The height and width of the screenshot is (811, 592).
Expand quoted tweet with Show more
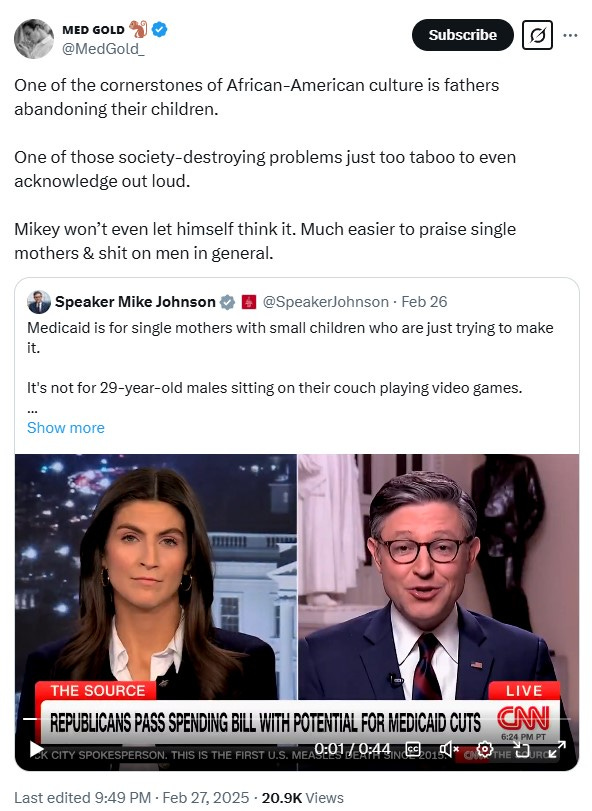click(66, 428)
